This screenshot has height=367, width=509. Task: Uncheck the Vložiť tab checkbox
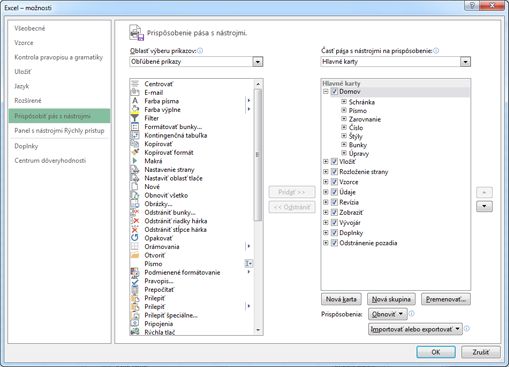(334, 162)
